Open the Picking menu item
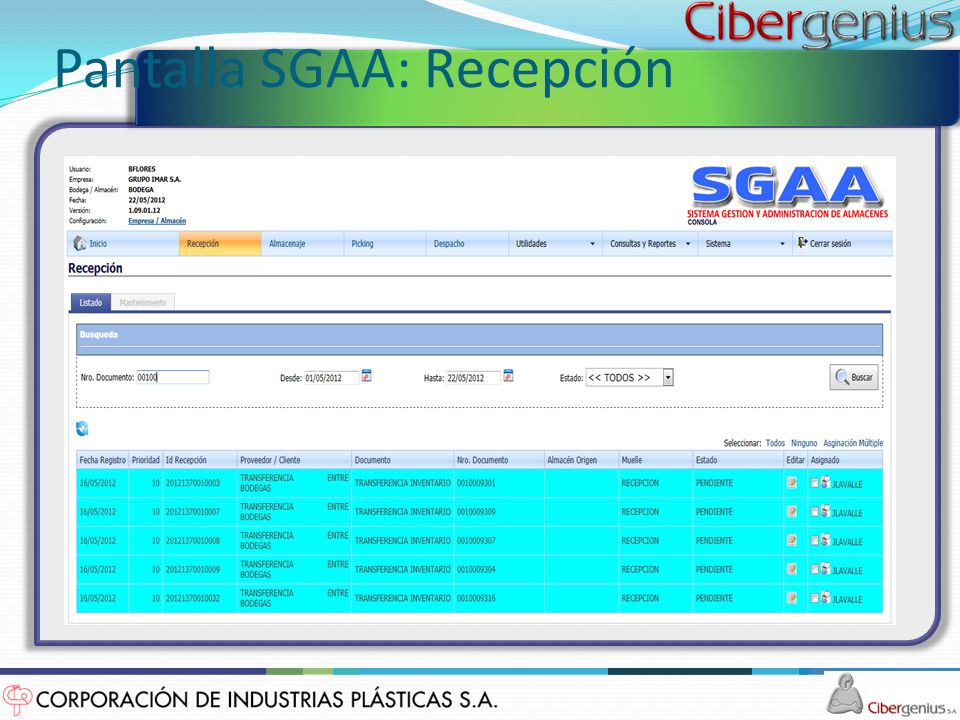This screenshot has width=960, height=720. pyautogui.click(x=384, y=244)
